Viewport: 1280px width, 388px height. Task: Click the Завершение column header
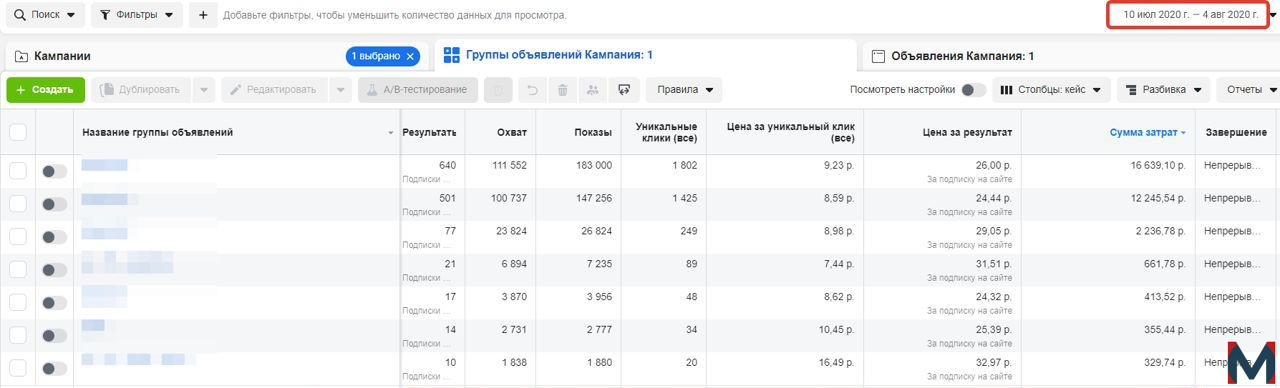[x=1237, y=132]
